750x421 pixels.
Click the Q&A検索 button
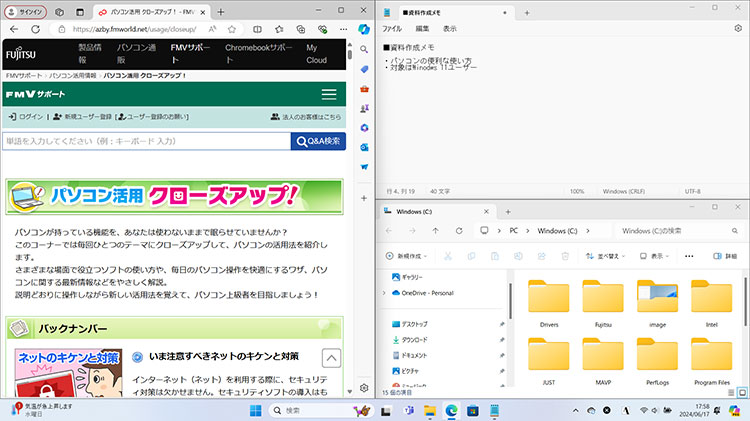(x=318, y=141)
